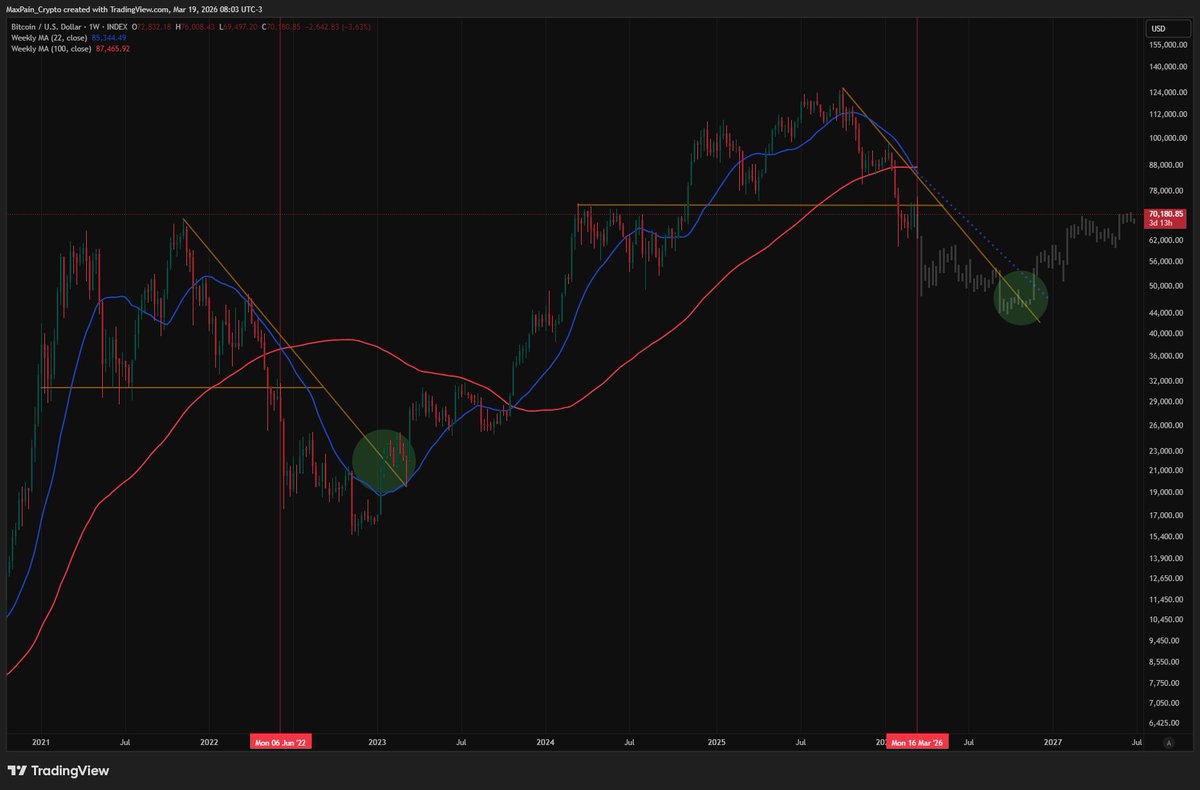Click the Mon 16 Mar '26 date marker
The width and height of the screenshot is (1200, 790).
918,742
